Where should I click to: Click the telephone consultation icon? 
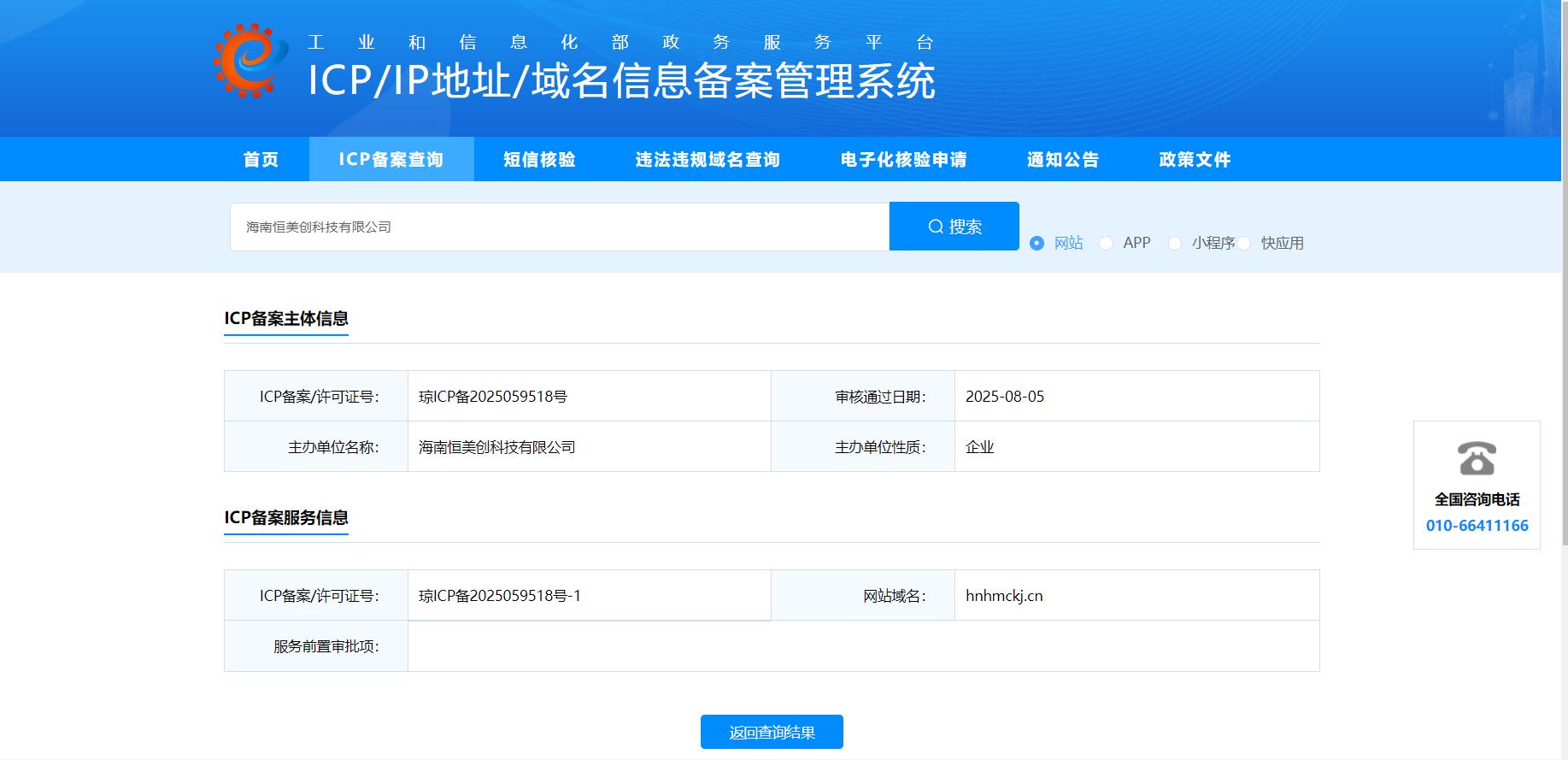pos(1477,458)
